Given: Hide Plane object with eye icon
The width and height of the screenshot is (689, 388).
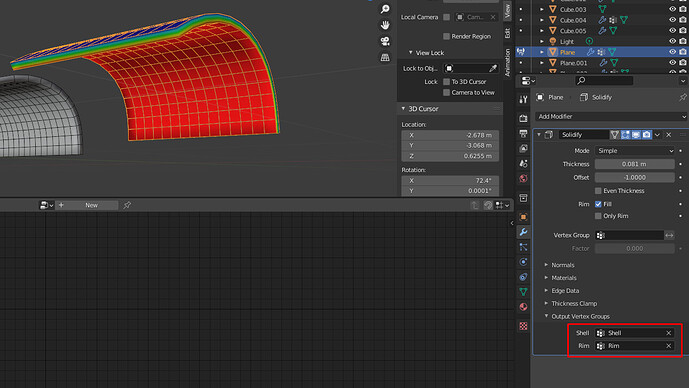Looking at the screenshot, I should coord(672,52).
